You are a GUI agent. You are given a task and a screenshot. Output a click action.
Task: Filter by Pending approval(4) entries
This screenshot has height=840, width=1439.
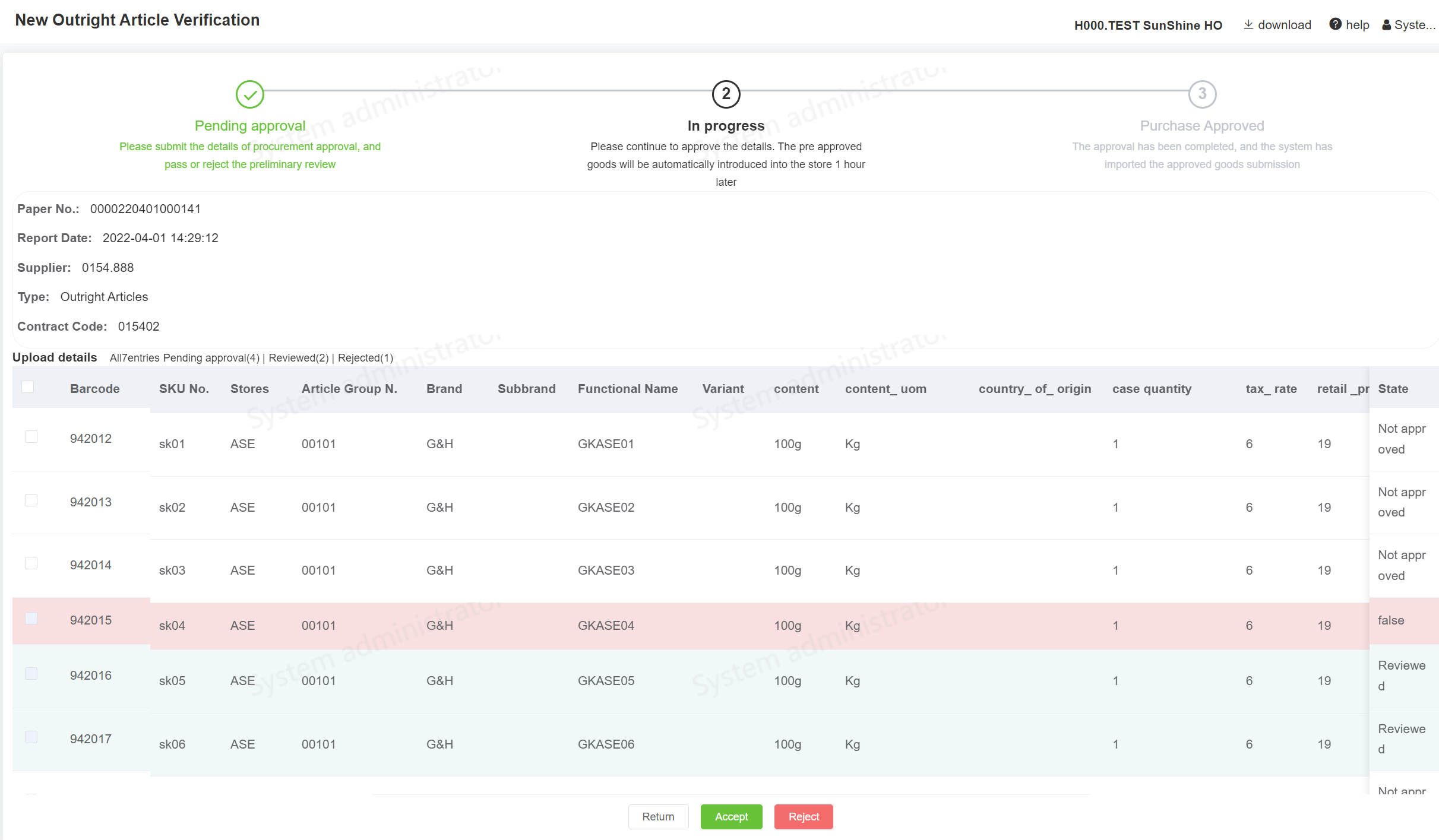click(x=211, y=358)
